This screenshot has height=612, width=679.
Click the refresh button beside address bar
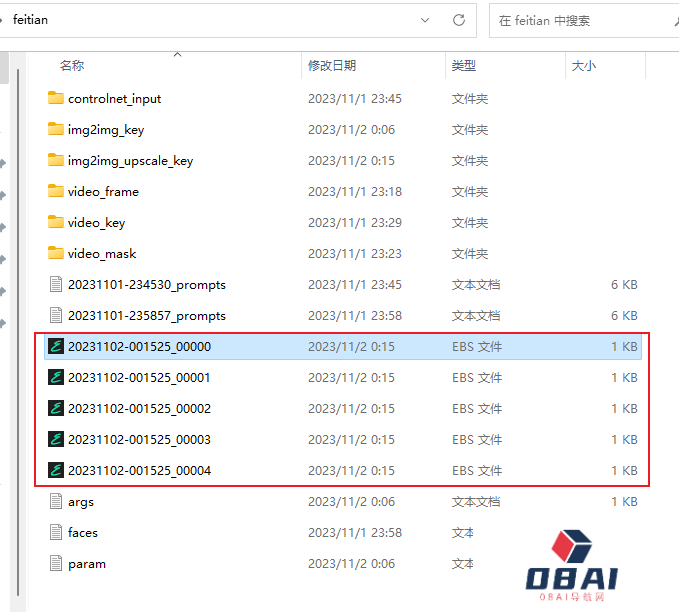coord(459,20)
